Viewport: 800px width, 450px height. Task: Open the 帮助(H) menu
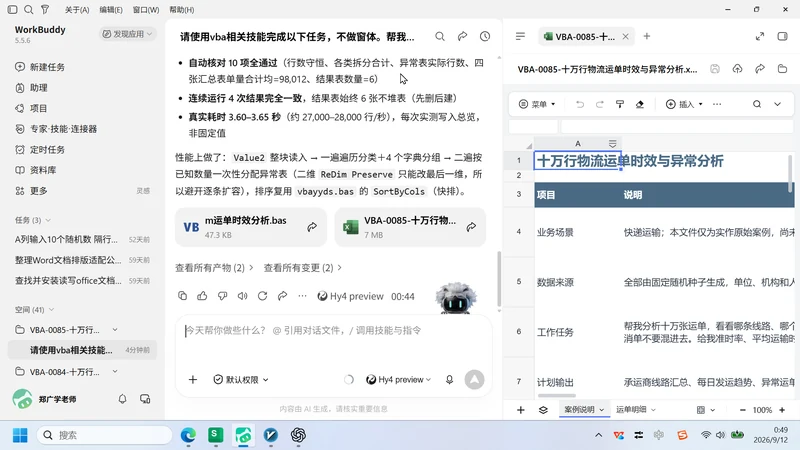coord(182,10)
